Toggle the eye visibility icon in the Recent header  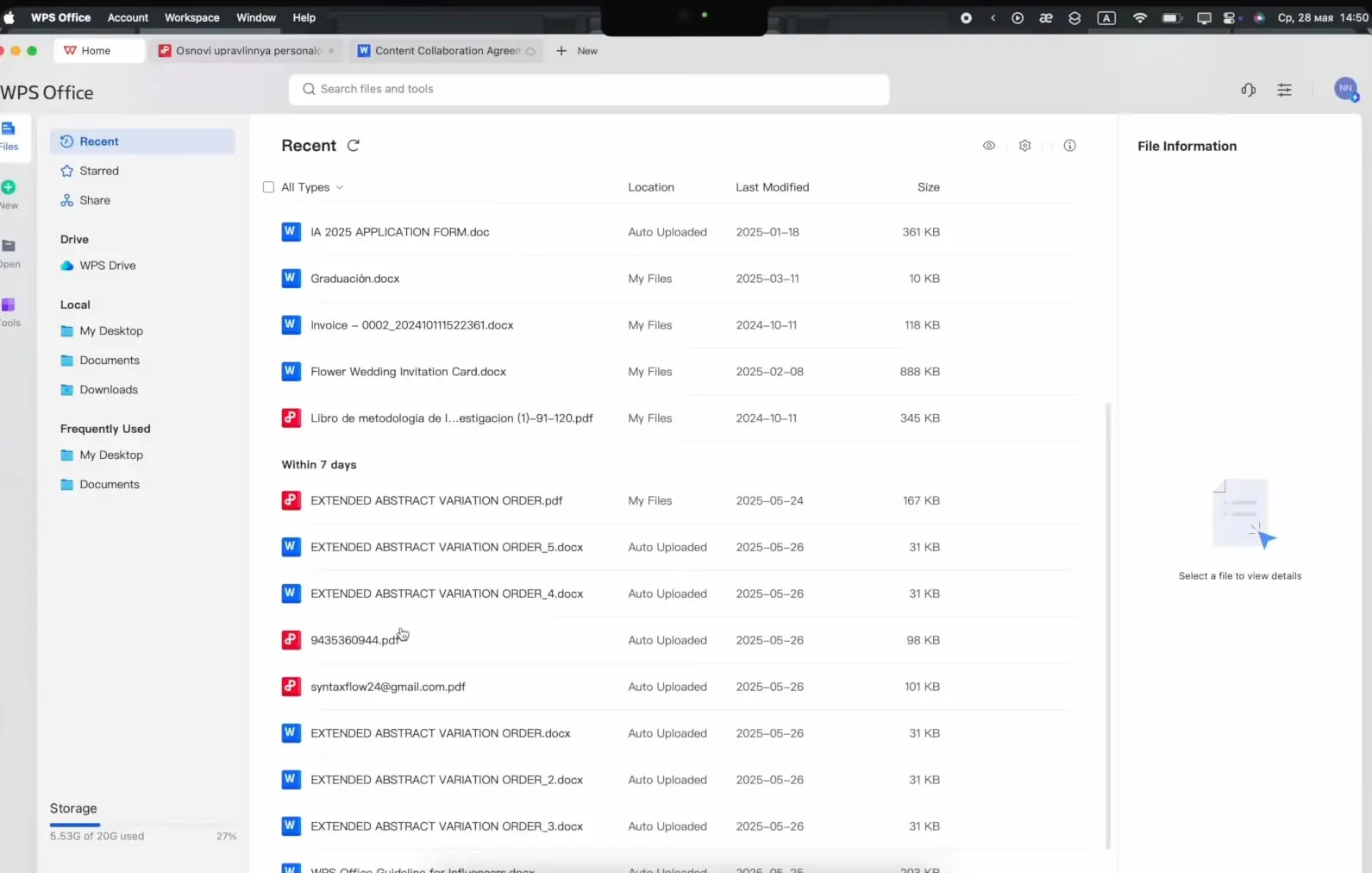point(989,146)
